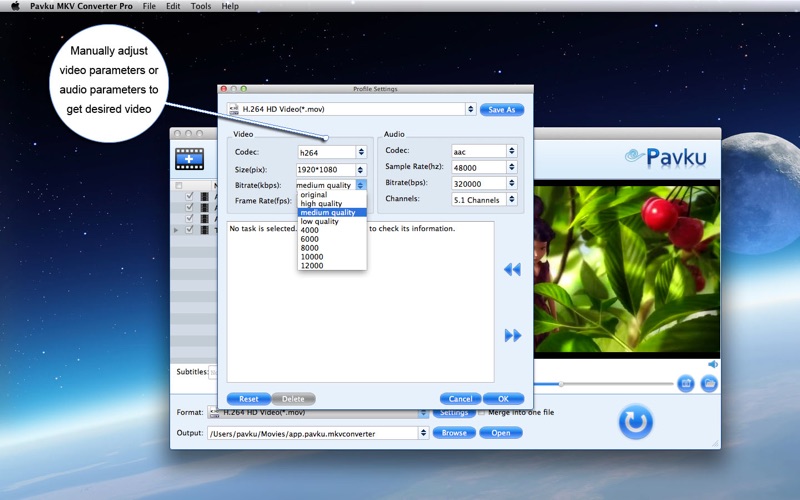Open the Tools menu
800x500 pixels.
tap(201, 6)
